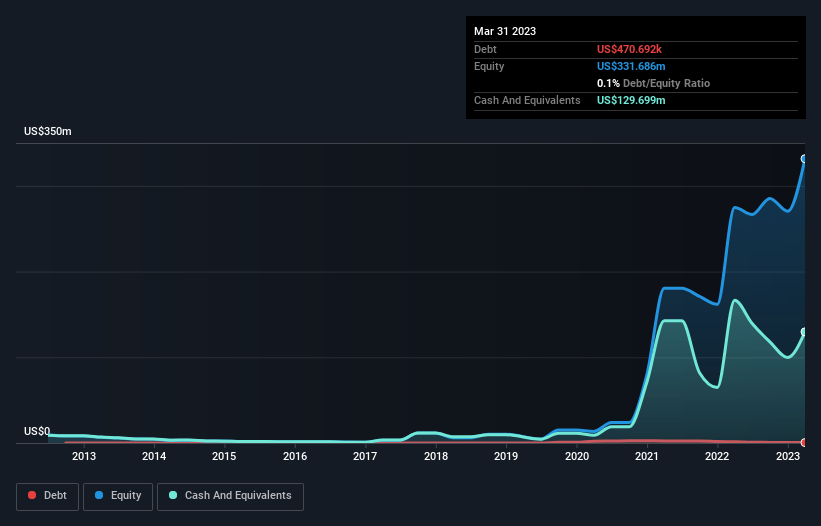Click Cash And Equivalents label in tooltip
821x526 pixels.
(527, 100)
